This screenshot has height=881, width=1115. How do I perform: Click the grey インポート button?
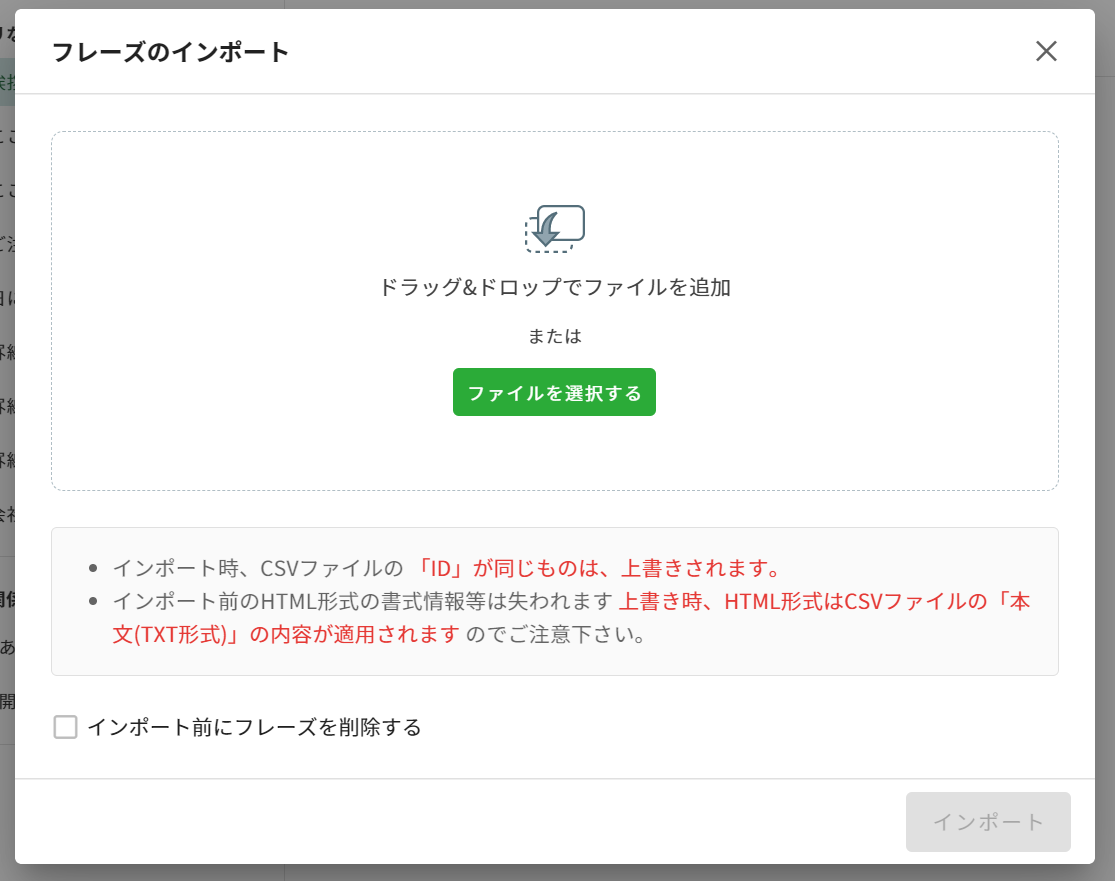(x=987, y=822)
